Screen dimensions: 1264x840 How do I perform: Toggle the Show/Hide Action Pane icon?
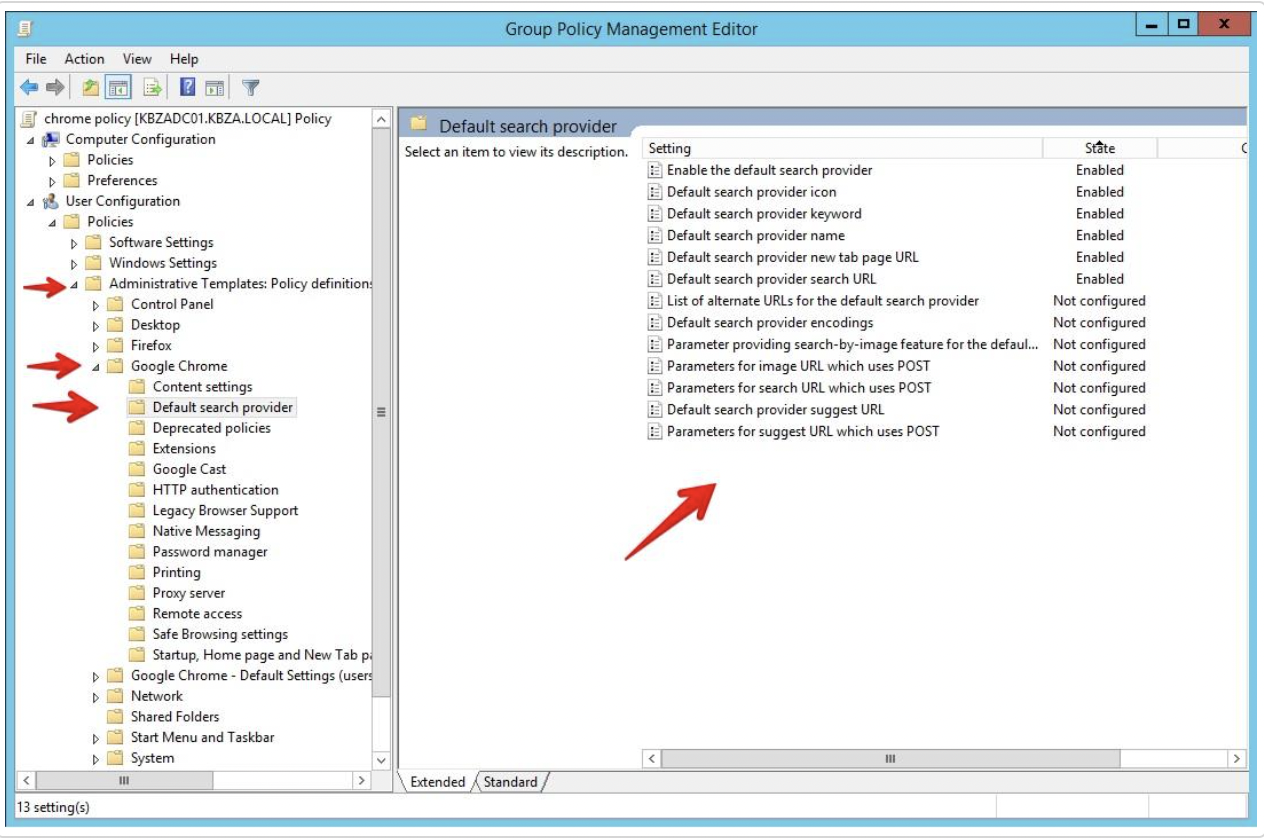coord(214,88)
